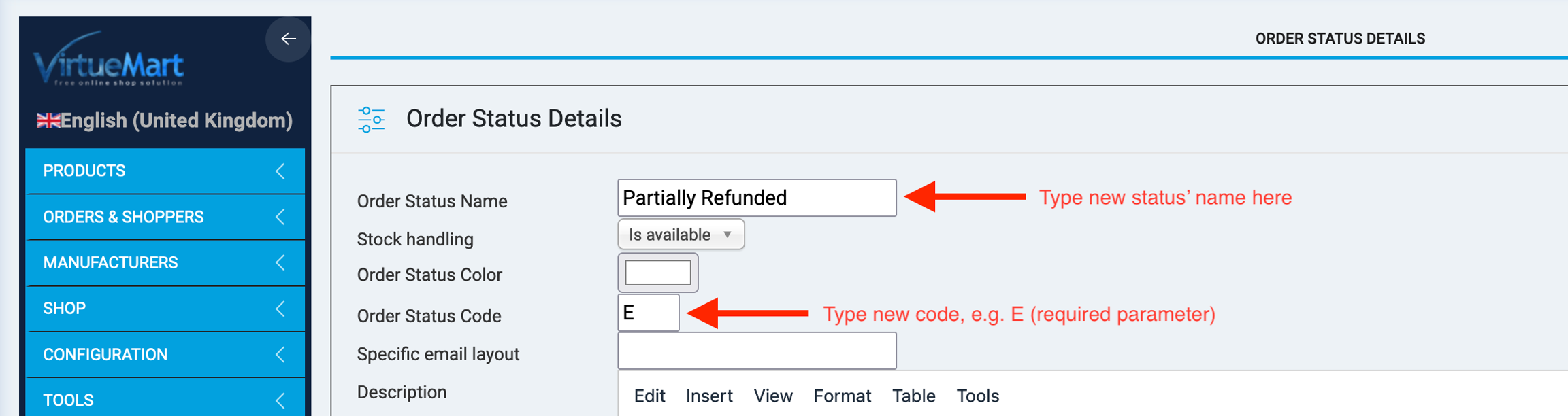Expand the Orders & Shoppers chevron
This screenshot has height=416, width=1568.
280,217
